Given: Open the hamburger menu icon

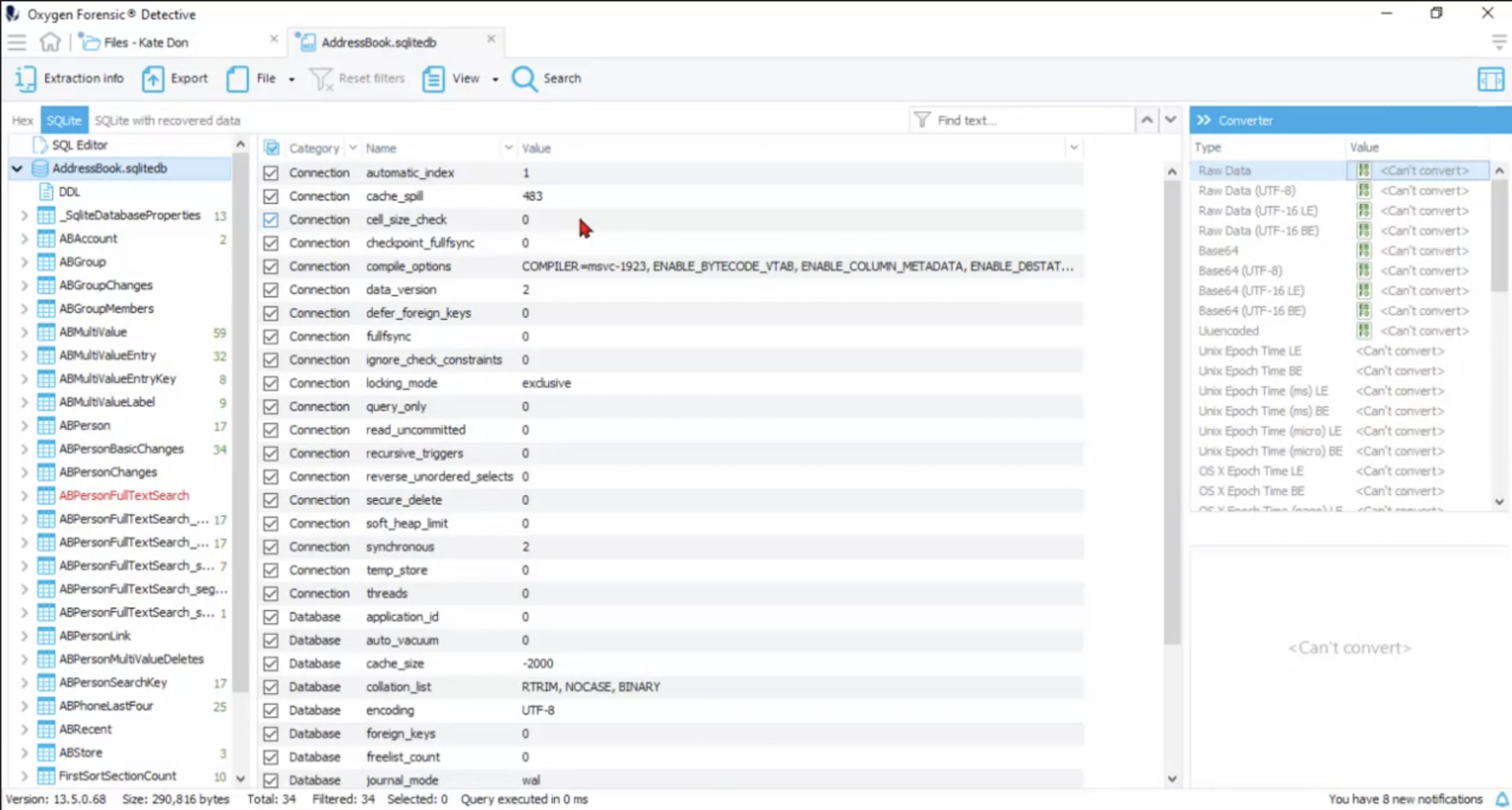Looking at the screenshot, I should coord(16,42).
